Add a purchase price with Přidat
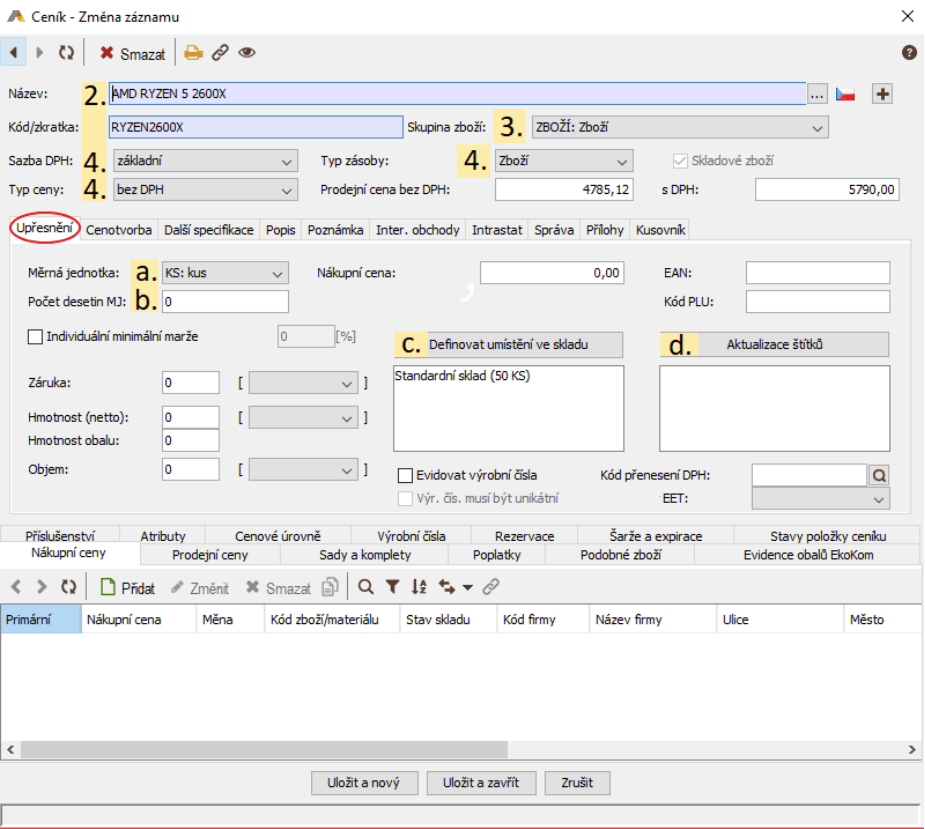This screenshot has width=925, height=829. pos(127,587)
